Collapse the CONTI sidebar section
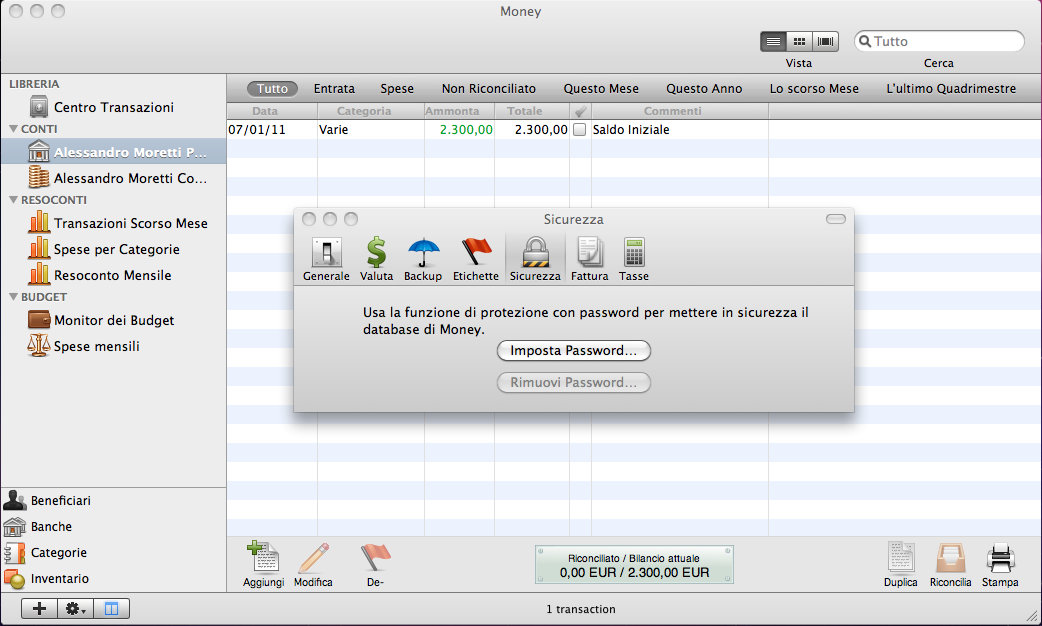Screen dimensions: 1042x626 tap(13, 129)
